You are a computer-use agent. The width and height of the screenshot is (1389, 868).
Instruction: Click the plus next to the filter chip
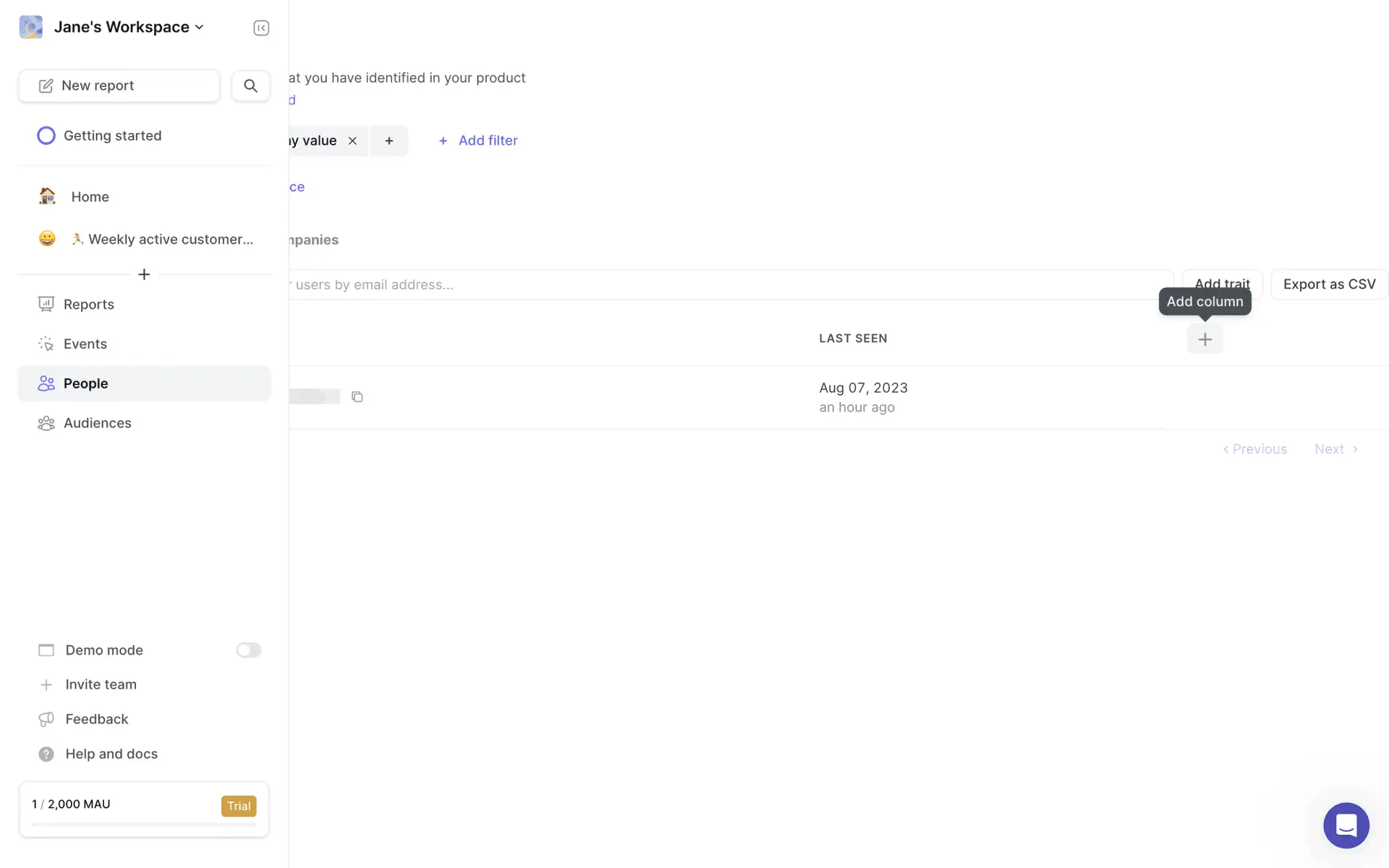[x=389, y=141]
